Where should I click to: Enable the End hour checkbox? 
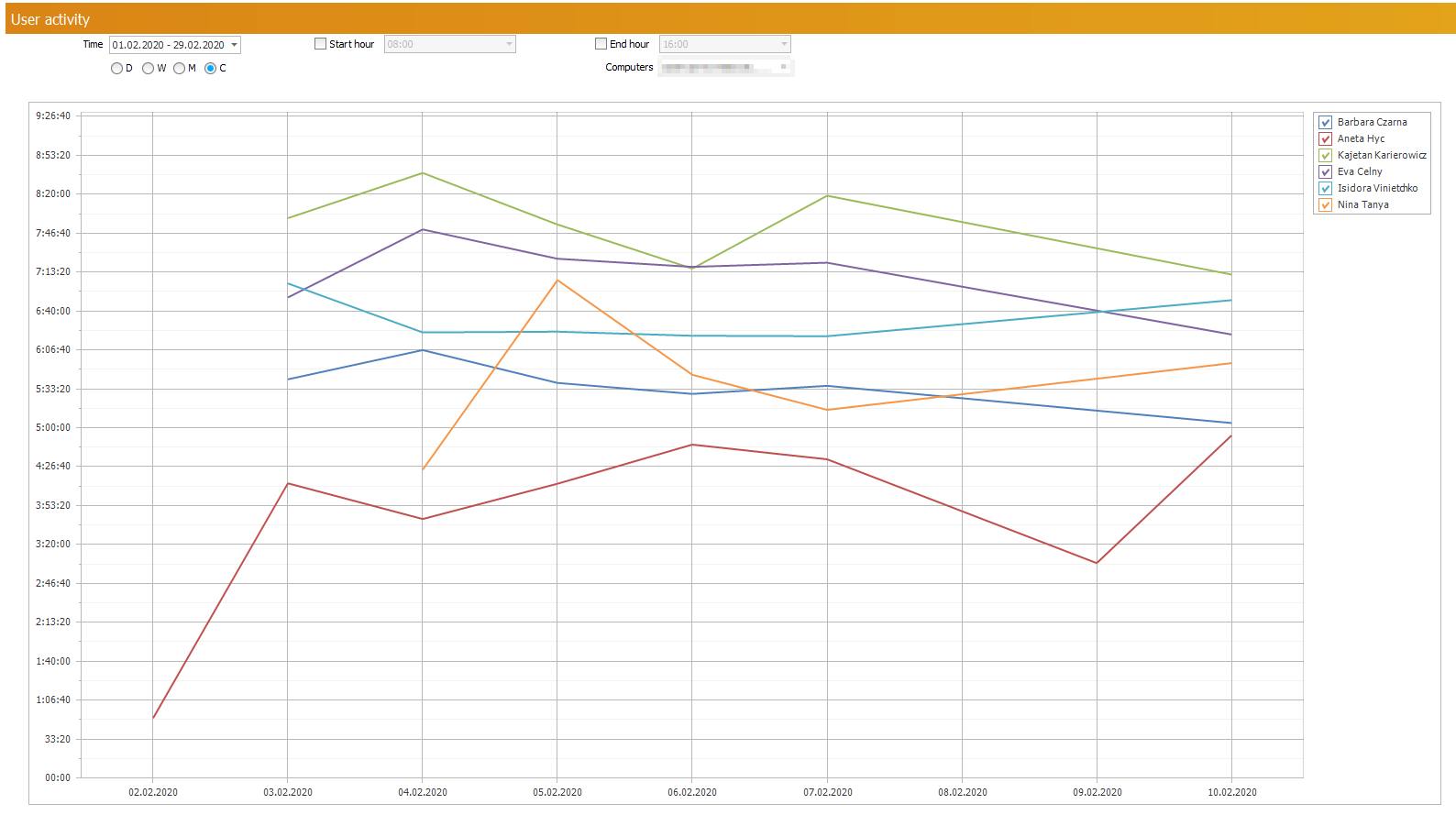click(601, 44)
